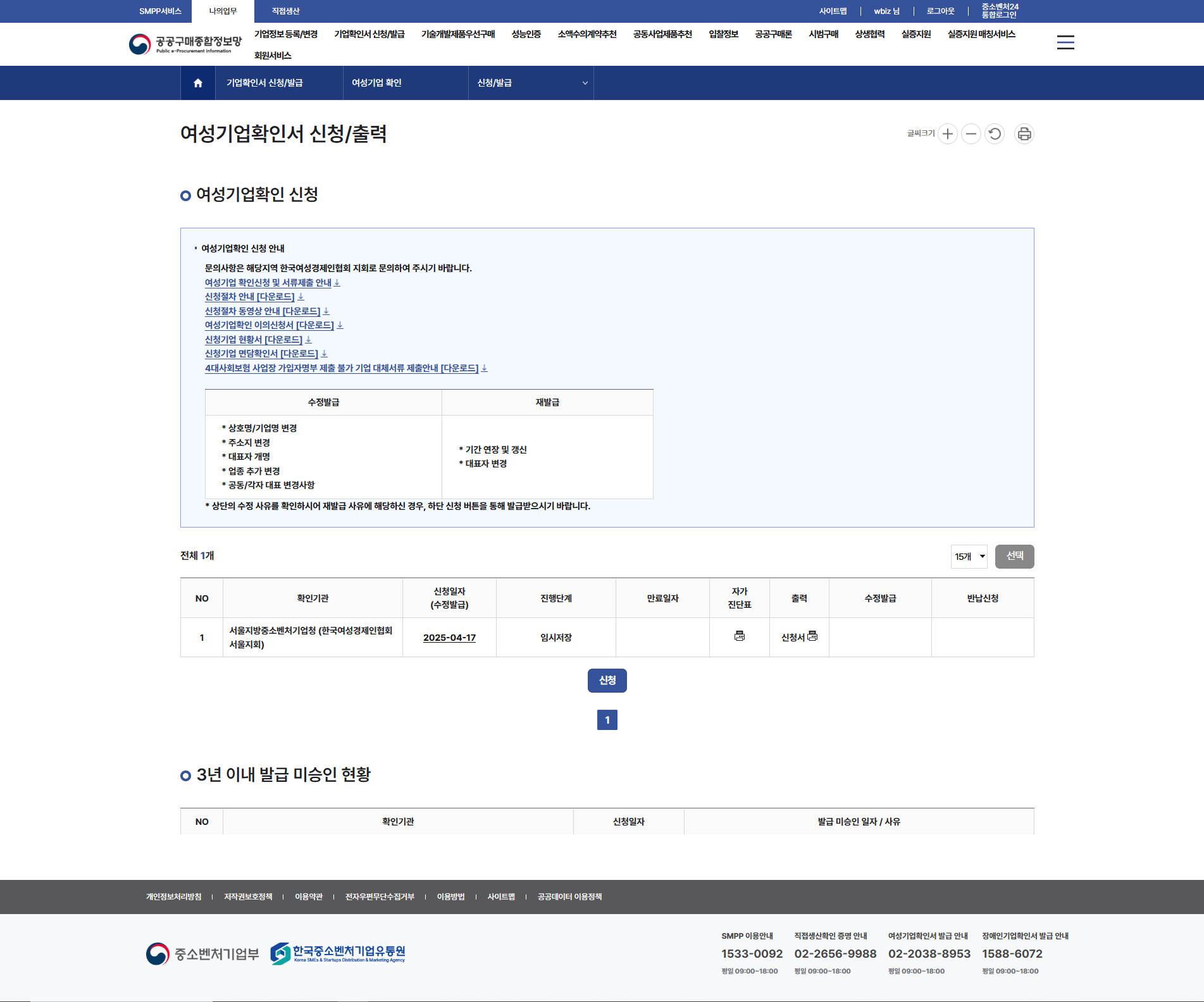The width and height of the screenshot is (1204, 1002).
Task: Print the self-diagnosis sheet icon
Action: point(739,636)
